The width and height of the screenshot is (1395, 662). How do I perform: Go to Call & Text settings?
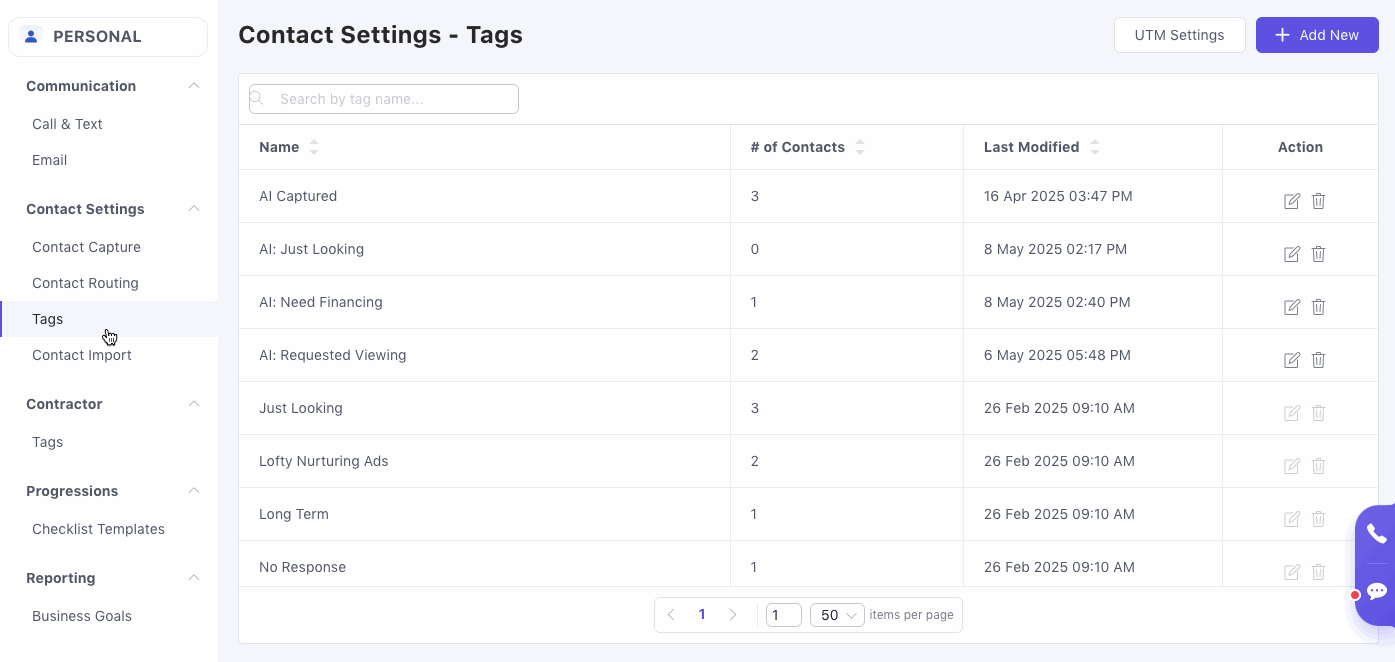[x=67, y=124]
